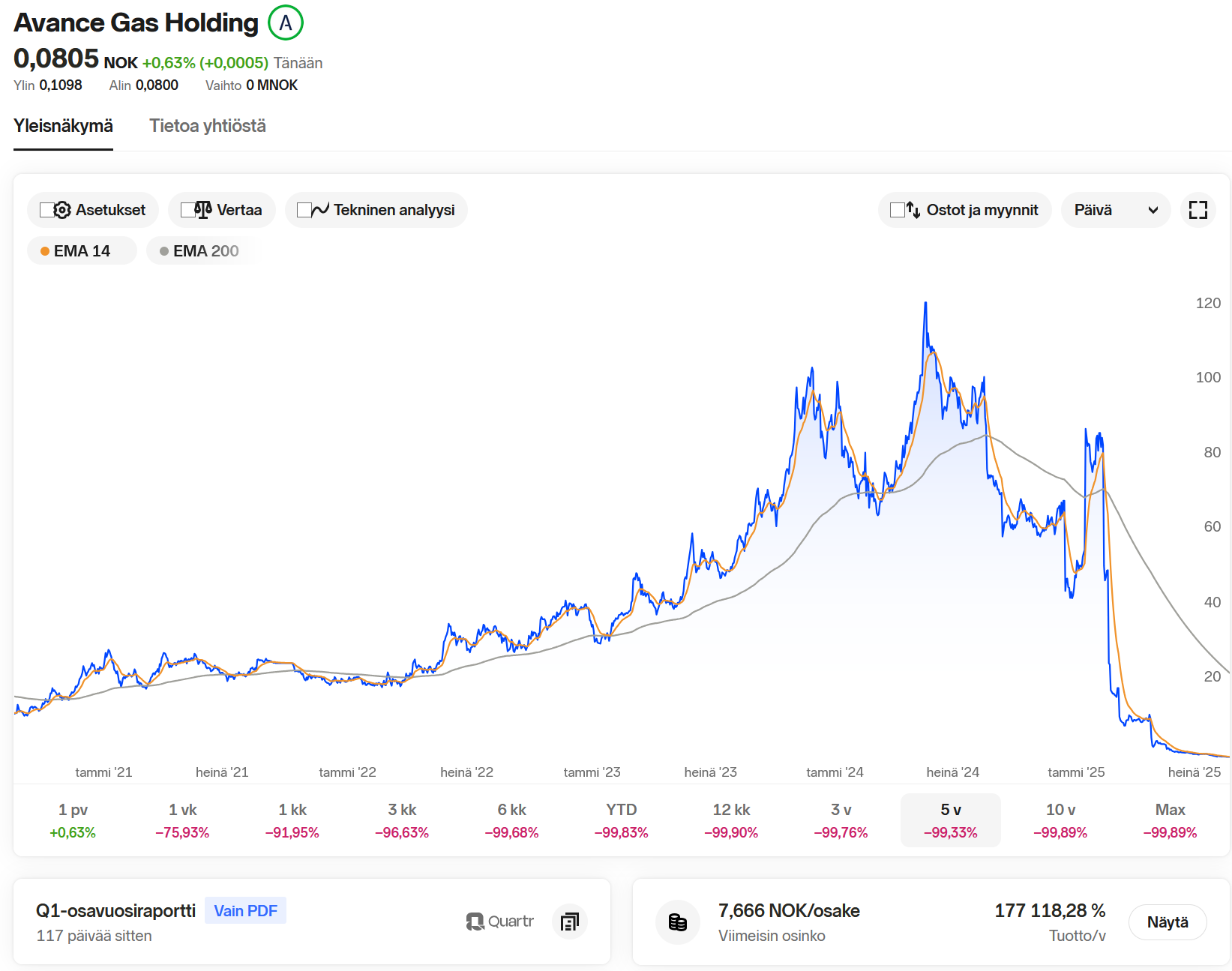1232x971 pixels.
Task: Click the Näytä button
Action: (1168, 922)
